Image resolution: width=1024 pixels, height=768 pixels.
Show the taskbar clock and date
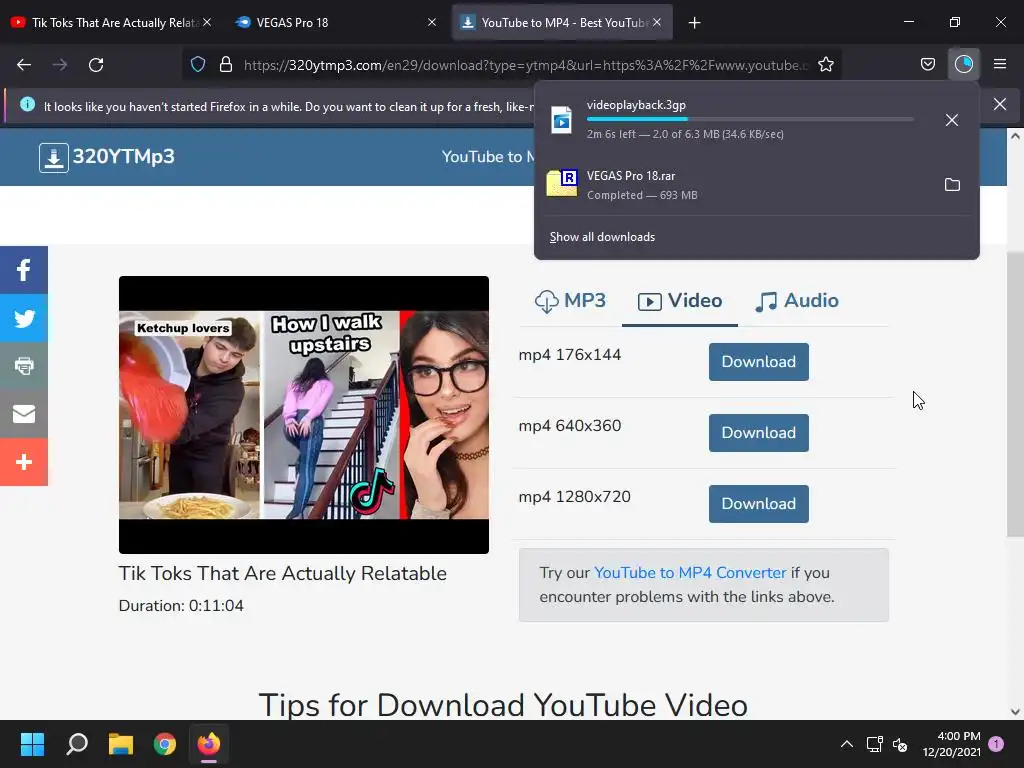point(952,744)
